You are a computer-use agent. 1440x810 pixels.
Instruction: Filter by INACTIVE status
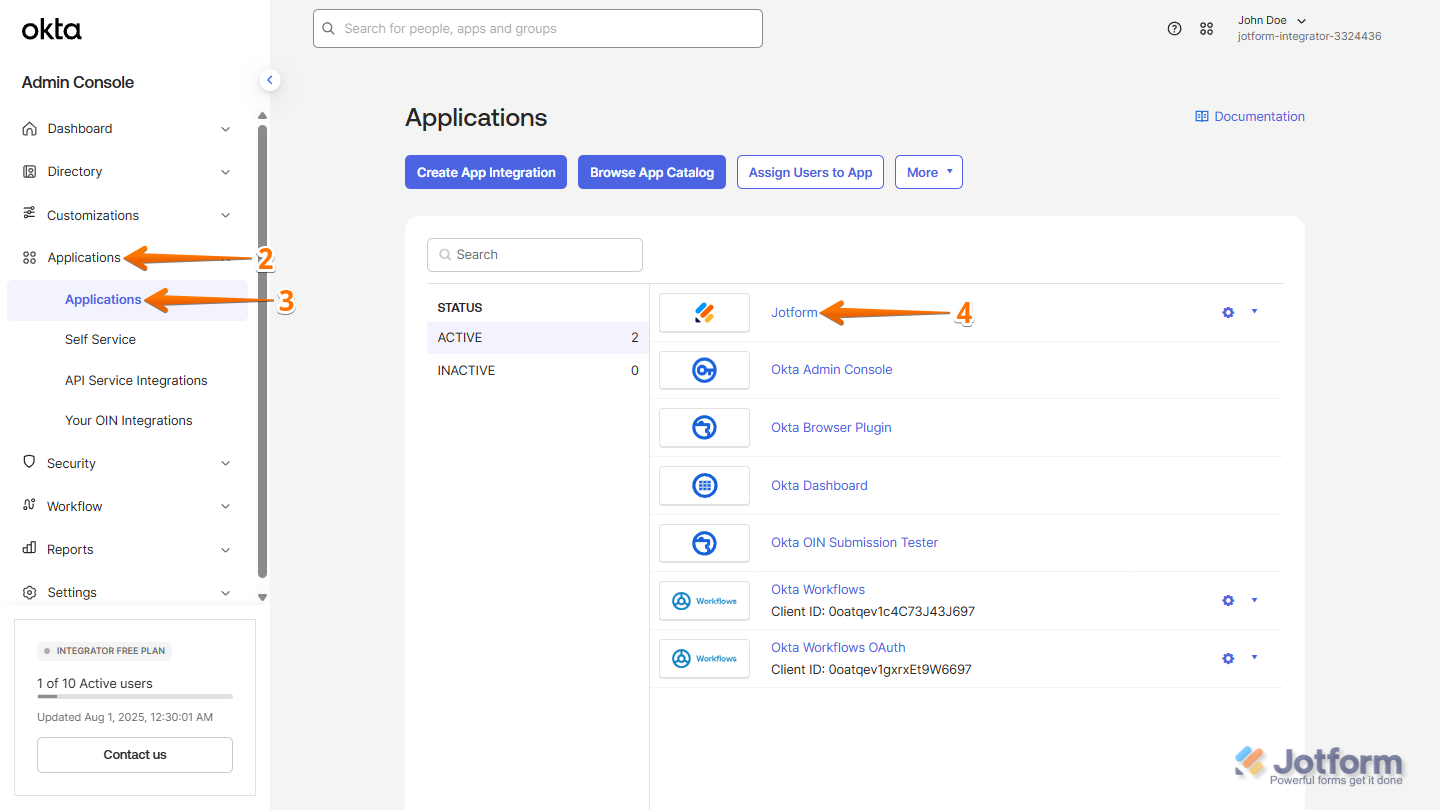tap(538, 371)
